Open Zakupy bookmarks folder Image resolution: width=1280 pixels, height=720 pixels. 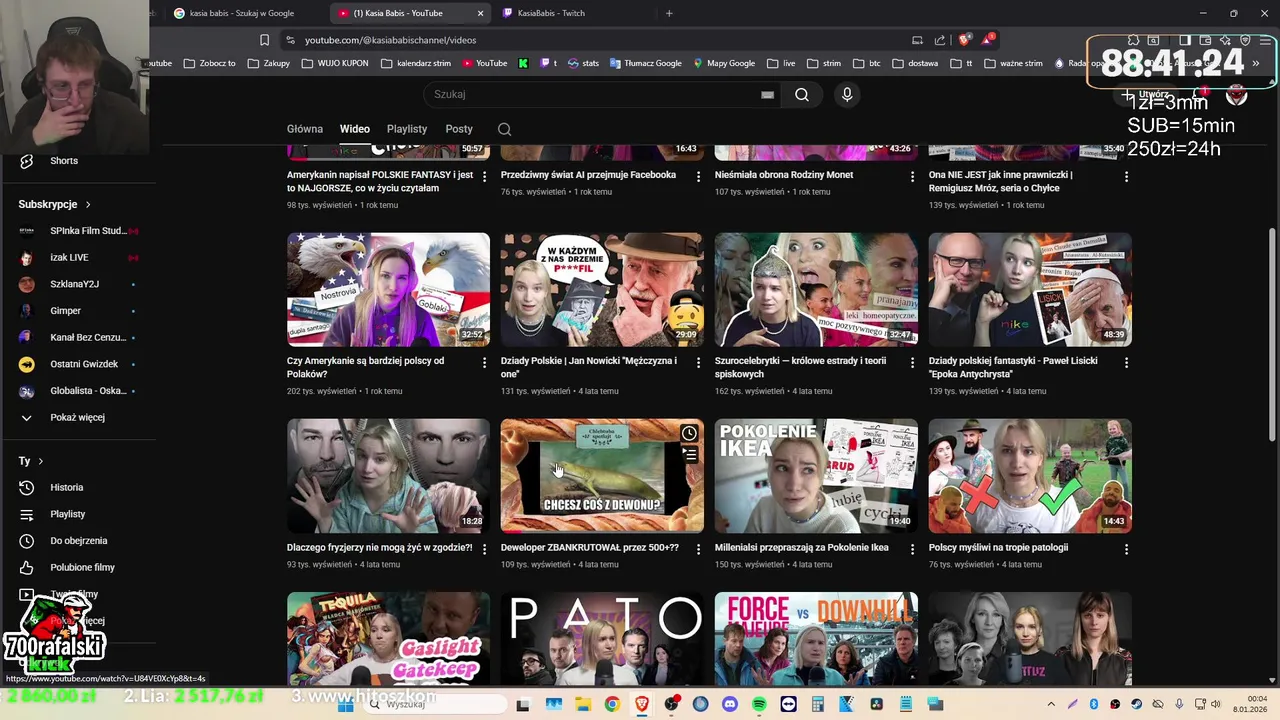(x=269, y=63)
